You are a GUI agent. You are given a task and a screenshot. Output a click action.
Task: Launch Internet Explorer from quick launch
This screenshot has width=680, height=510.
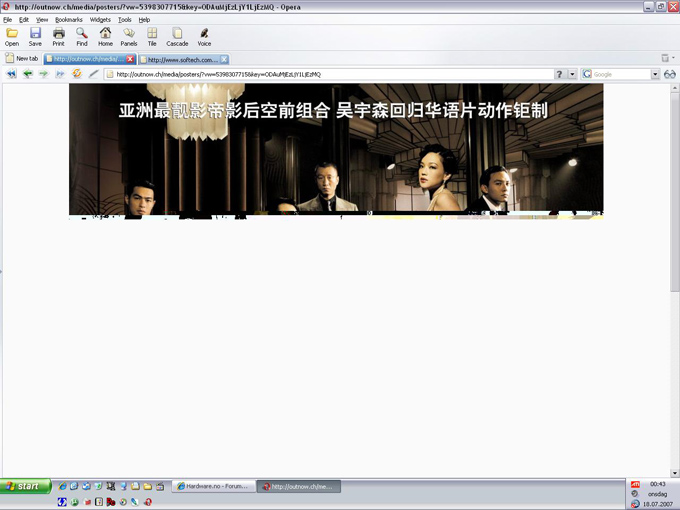tap(62, 486)
